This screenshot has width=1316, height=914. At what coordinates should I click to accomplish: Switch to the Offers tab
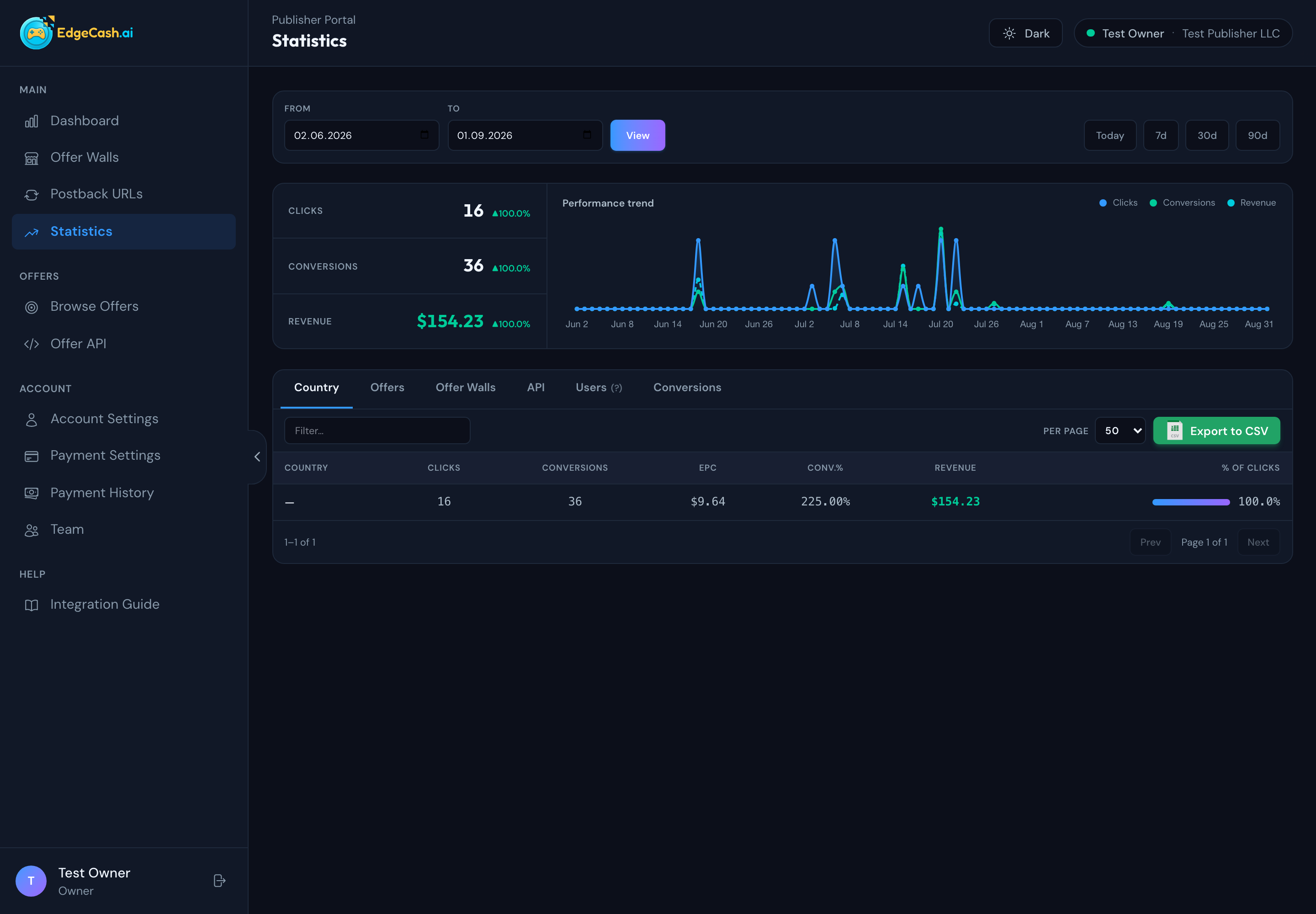click(387, 388)
